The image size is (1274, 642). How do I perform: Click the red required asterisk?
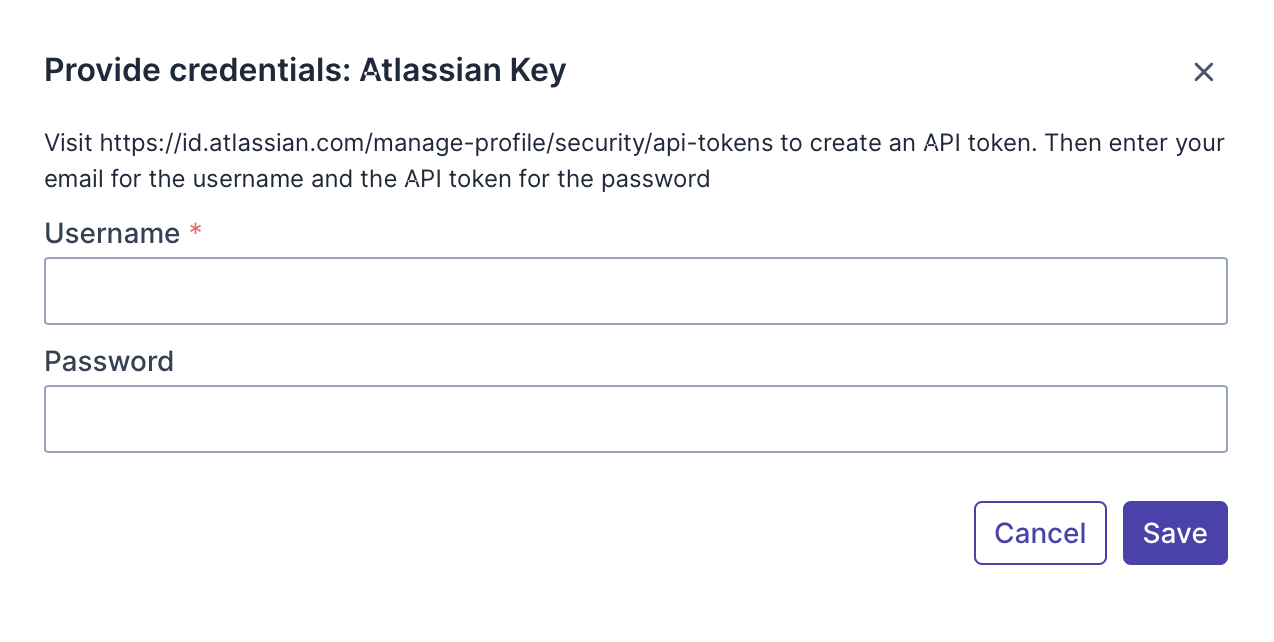195,233
